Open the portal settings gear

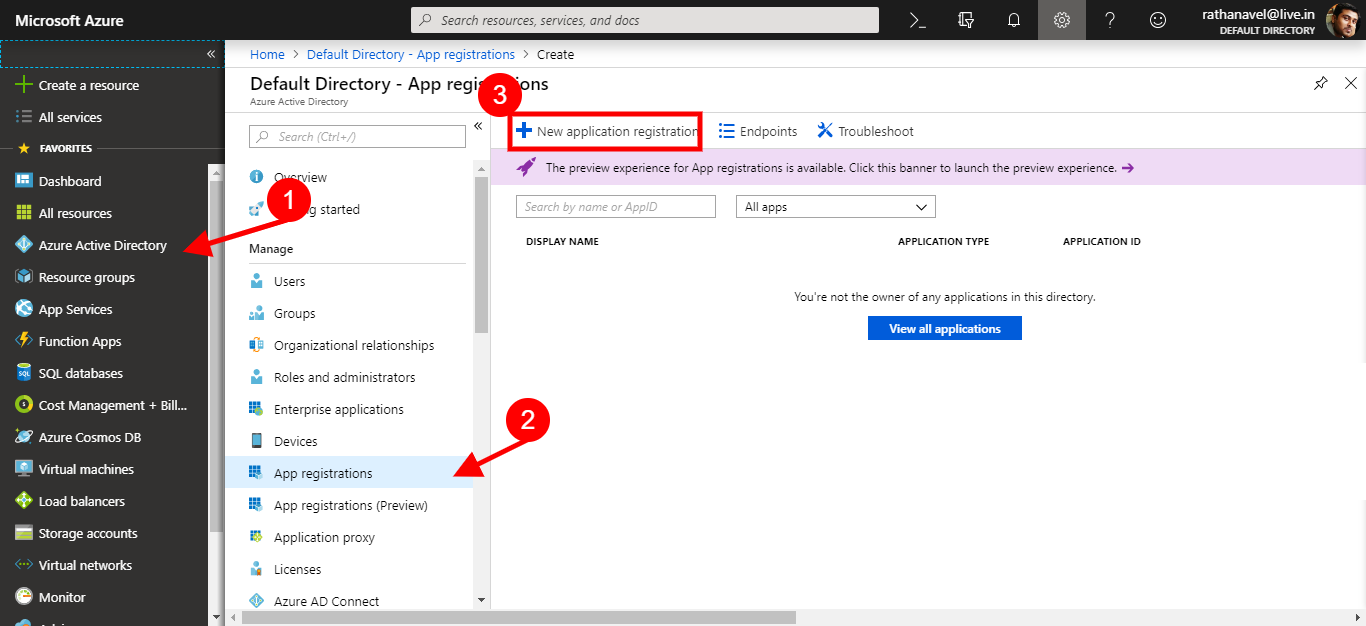1061,19
